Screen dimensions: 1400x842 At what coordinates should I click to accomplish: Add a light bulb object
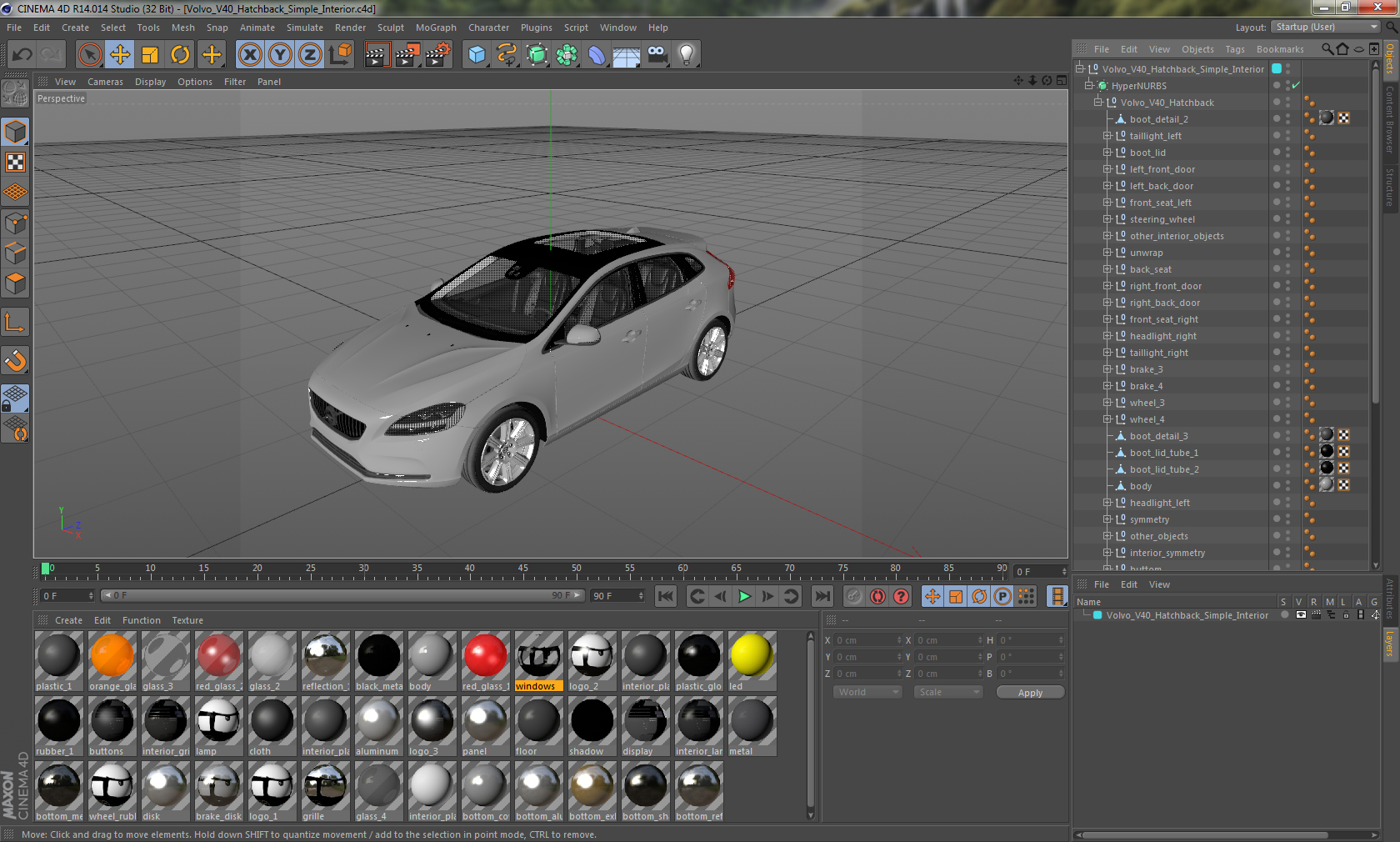pos(687,55)
